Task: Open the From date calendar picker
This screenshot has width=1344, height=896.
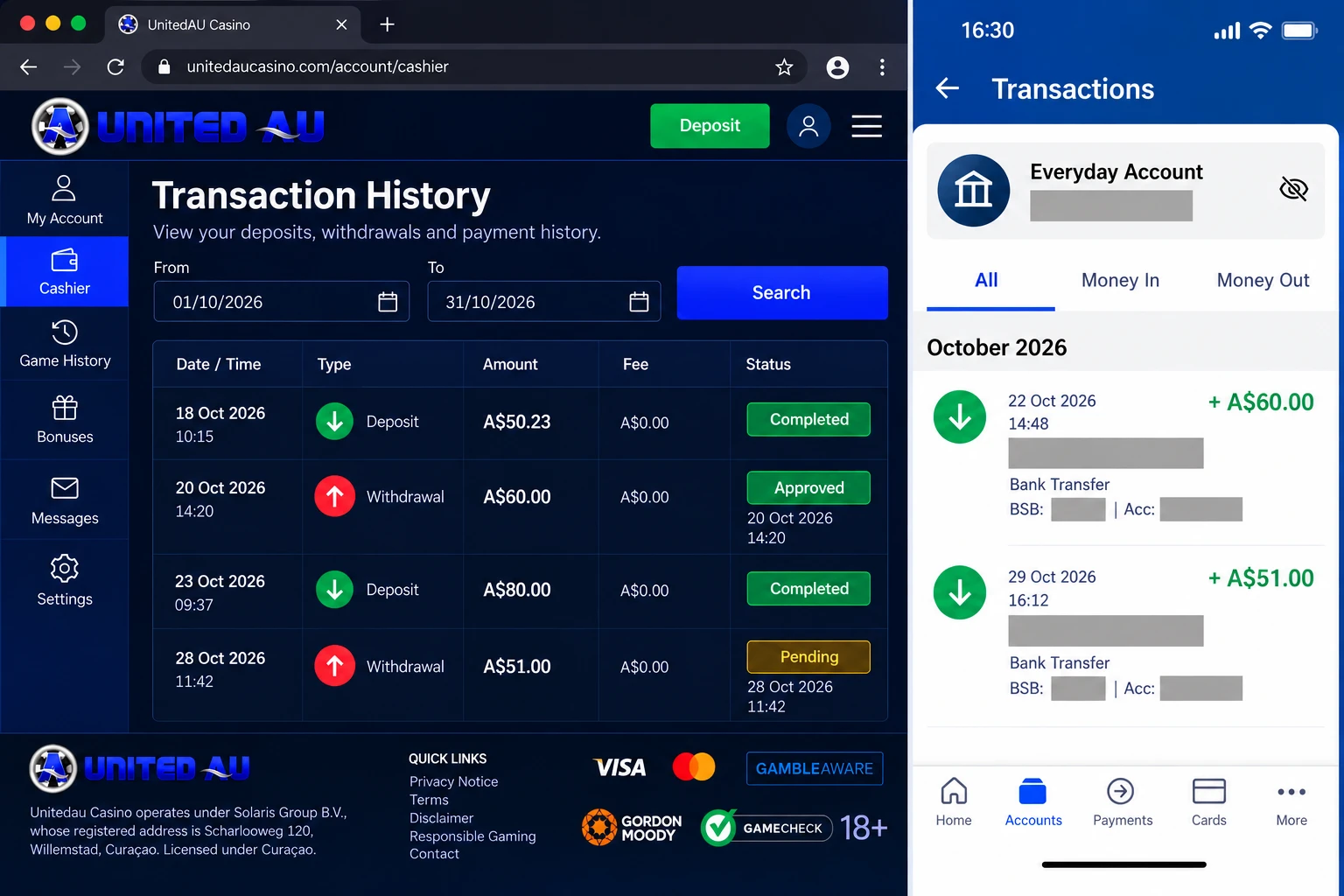Action: pyautogui.click(x=388, y=302)
